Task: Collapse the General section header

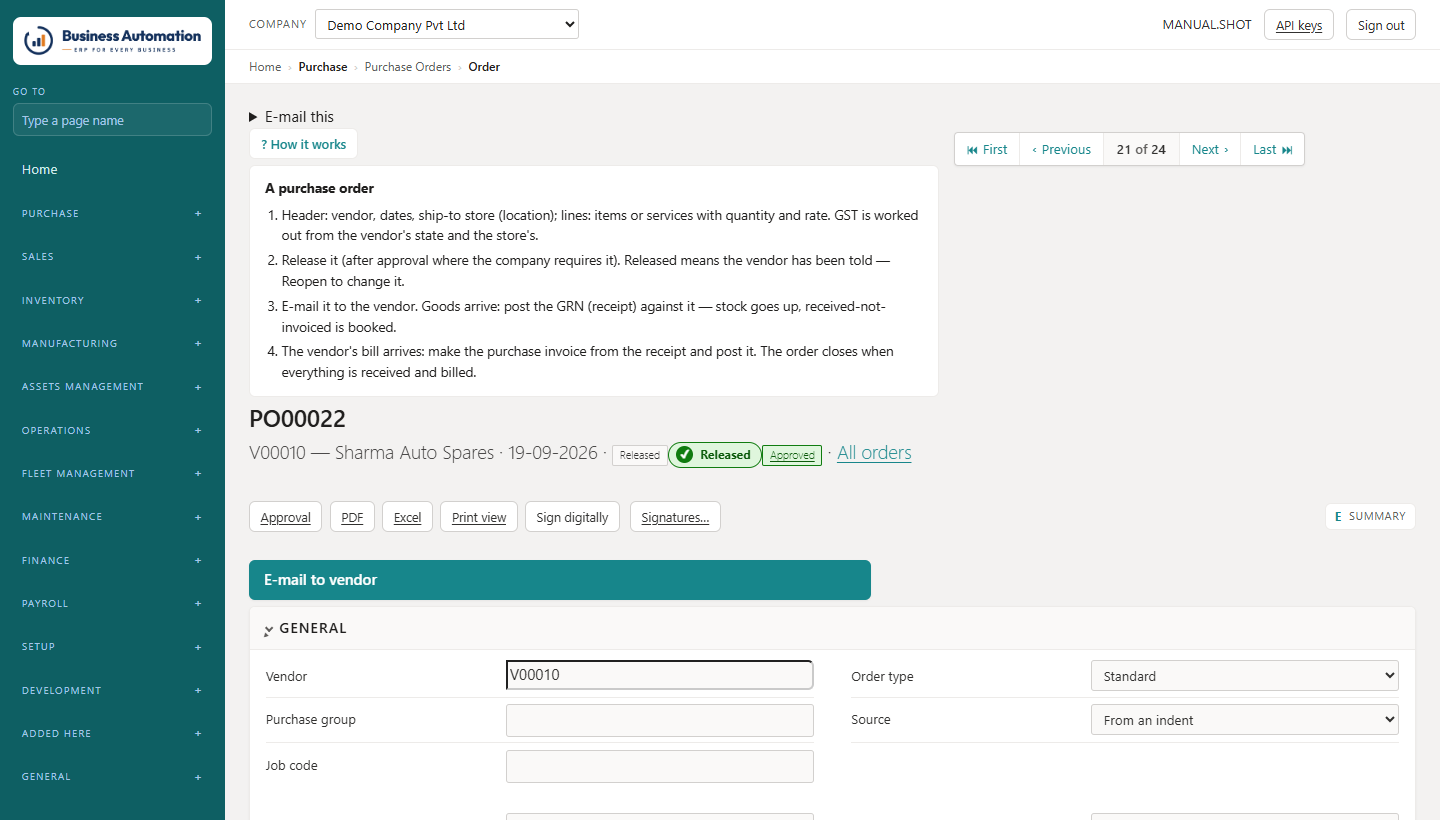Action: [x=832, y=629]
